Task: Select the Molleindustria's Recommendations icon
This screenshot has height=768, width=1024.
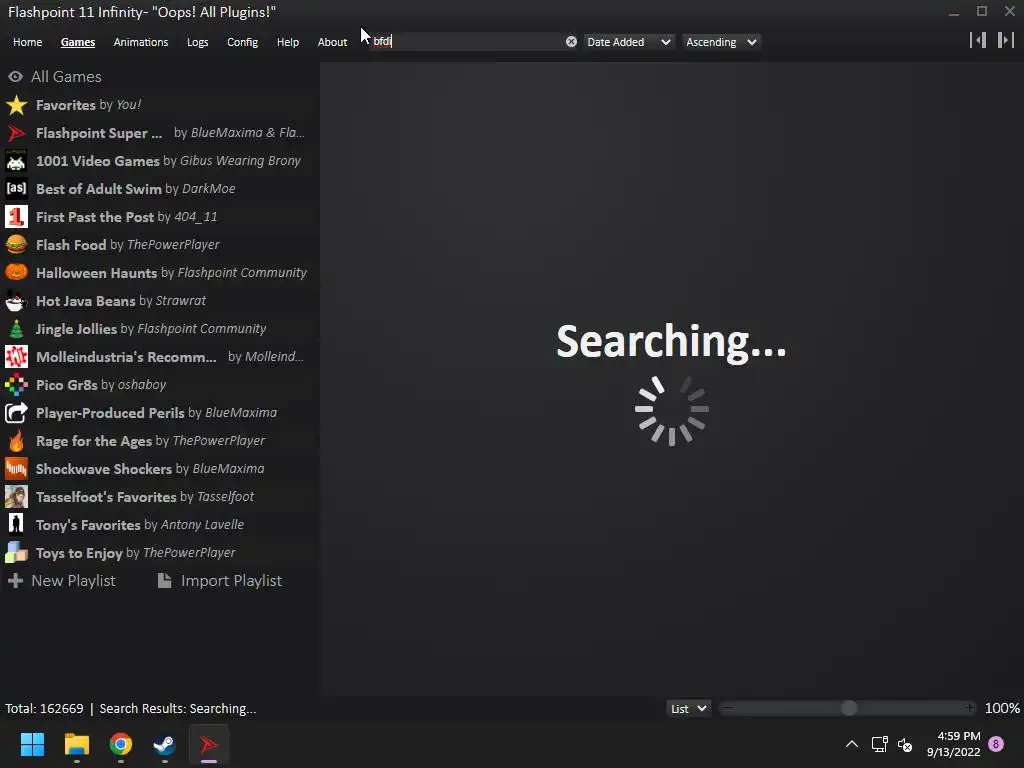Action: 16,357
